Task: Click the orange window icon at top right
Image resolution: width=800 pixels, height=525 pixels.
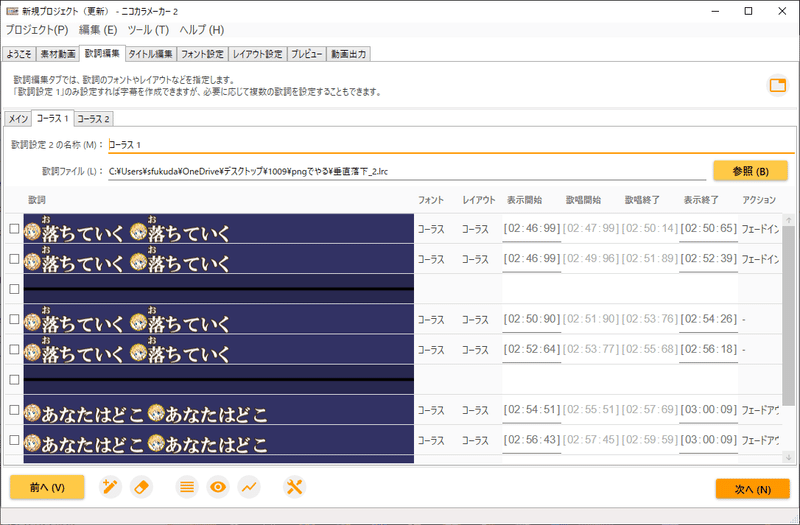Action: (x=778, y=85)
